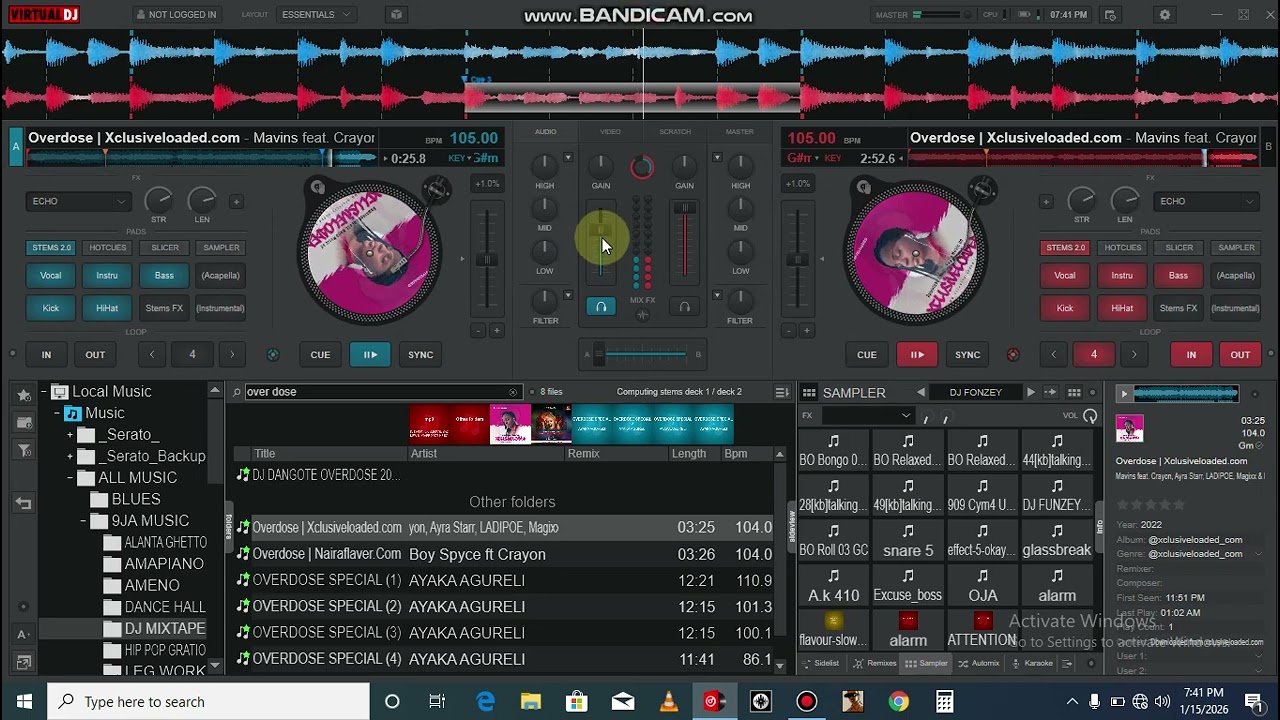The height and width of the screenshot is (720, 1280).
Task: Trigger the 'glassbreak' sampler pad
Action: point(1057,540)
